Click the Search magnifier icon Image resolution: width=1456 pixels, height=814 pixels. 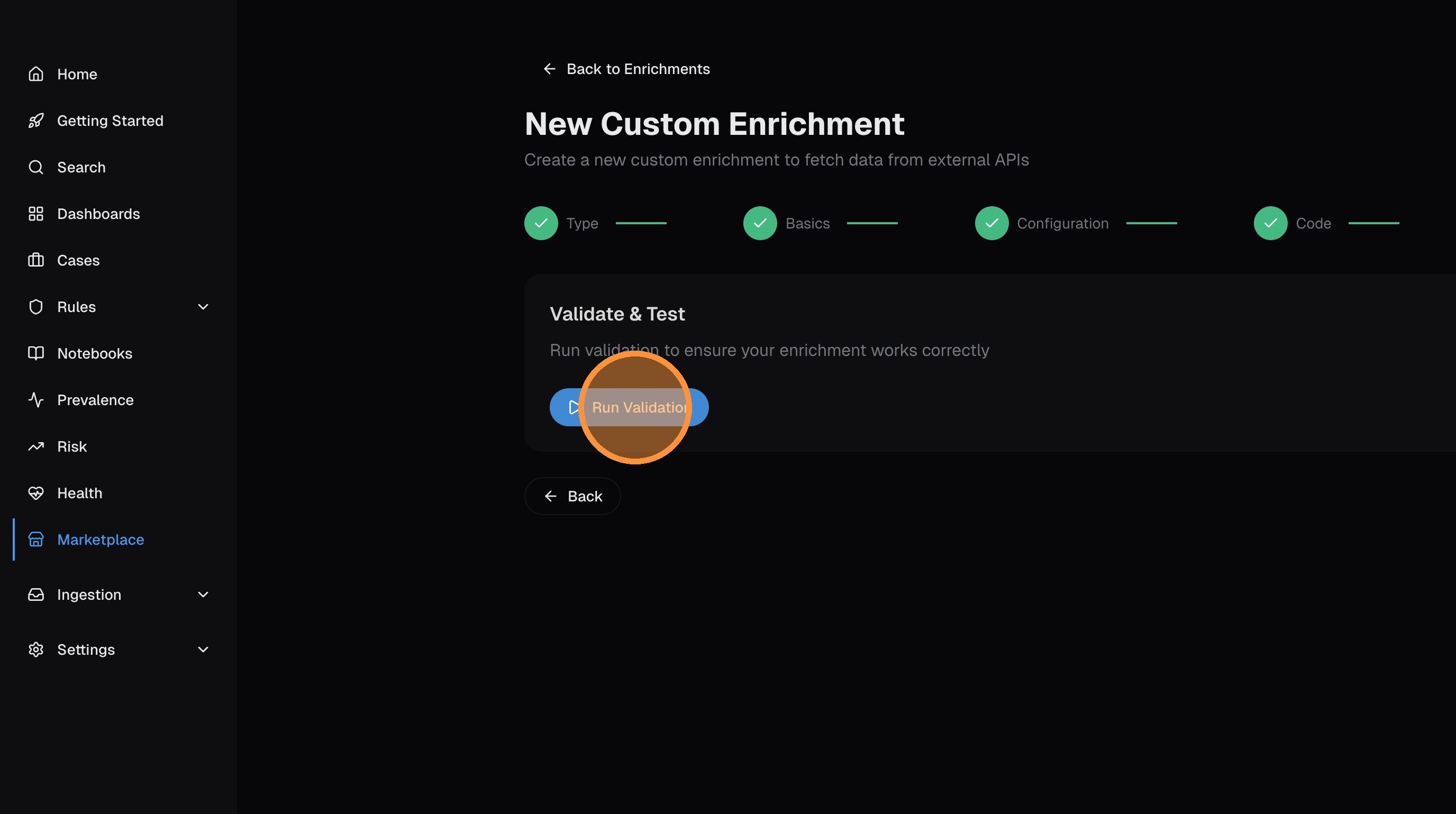(x=35, y=167)
